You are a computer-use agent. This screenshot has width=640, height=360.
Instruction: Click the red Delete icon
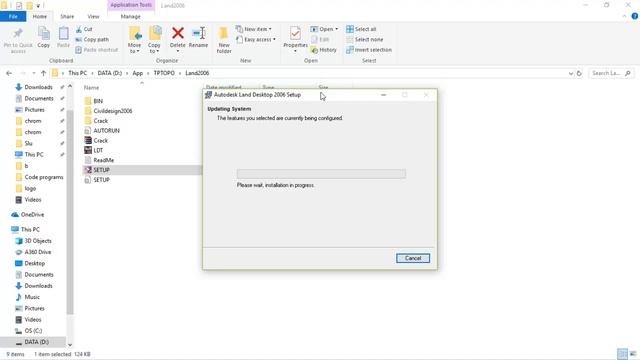[x=178, y=33]
